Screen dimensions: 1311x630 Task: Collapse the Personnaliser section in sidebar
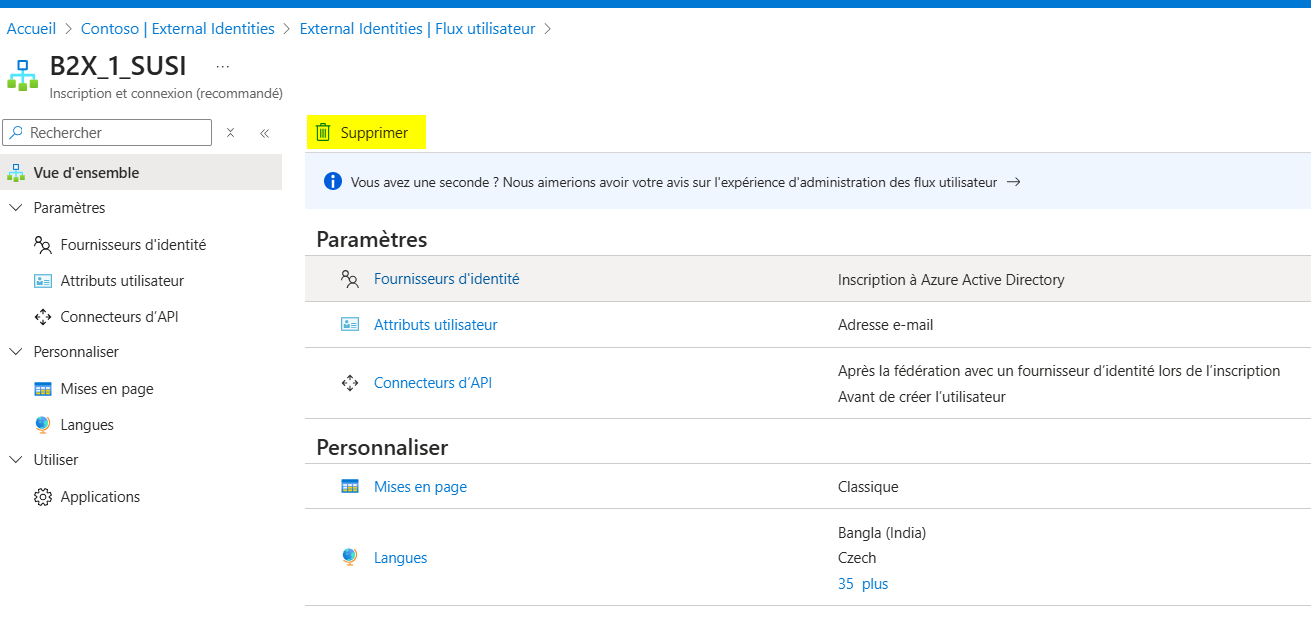(15, 352)
